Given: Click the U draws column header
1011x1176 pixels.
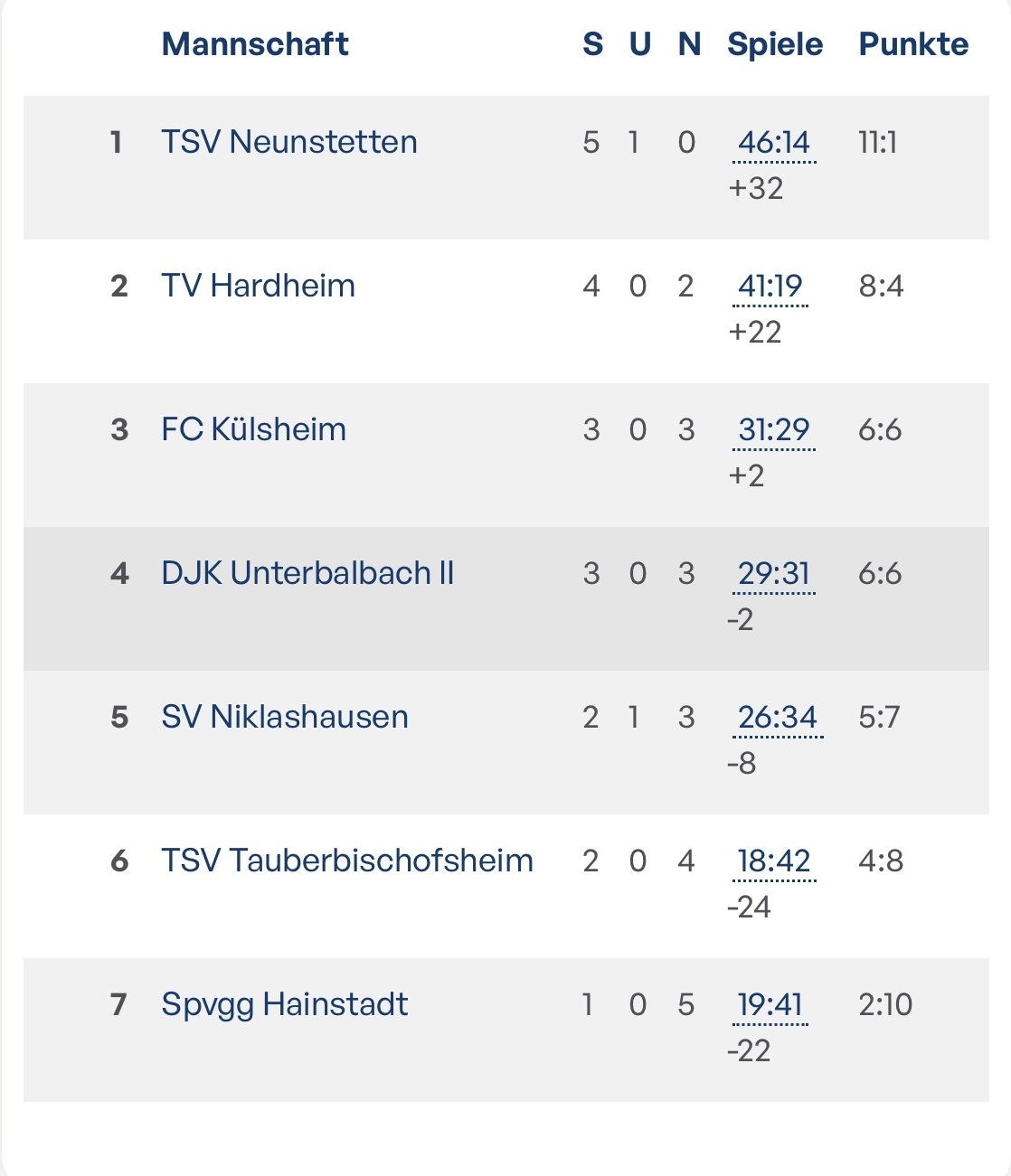Looking at the screenshot, I should (x=640, y=44).
